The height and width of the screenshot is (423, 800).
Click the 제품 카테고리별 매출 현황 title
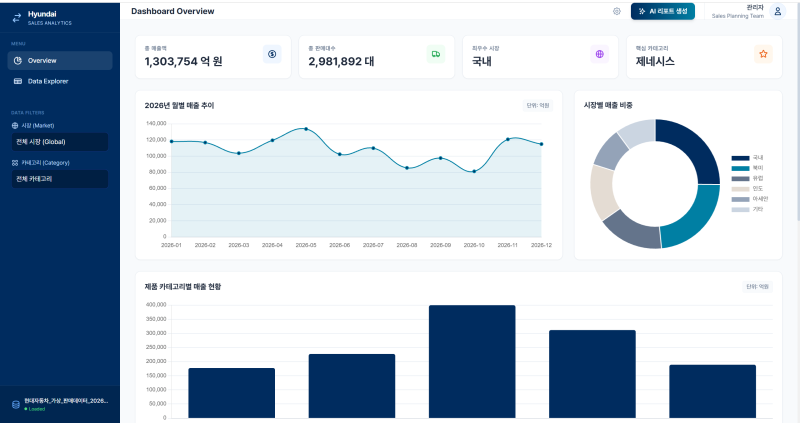183,287
